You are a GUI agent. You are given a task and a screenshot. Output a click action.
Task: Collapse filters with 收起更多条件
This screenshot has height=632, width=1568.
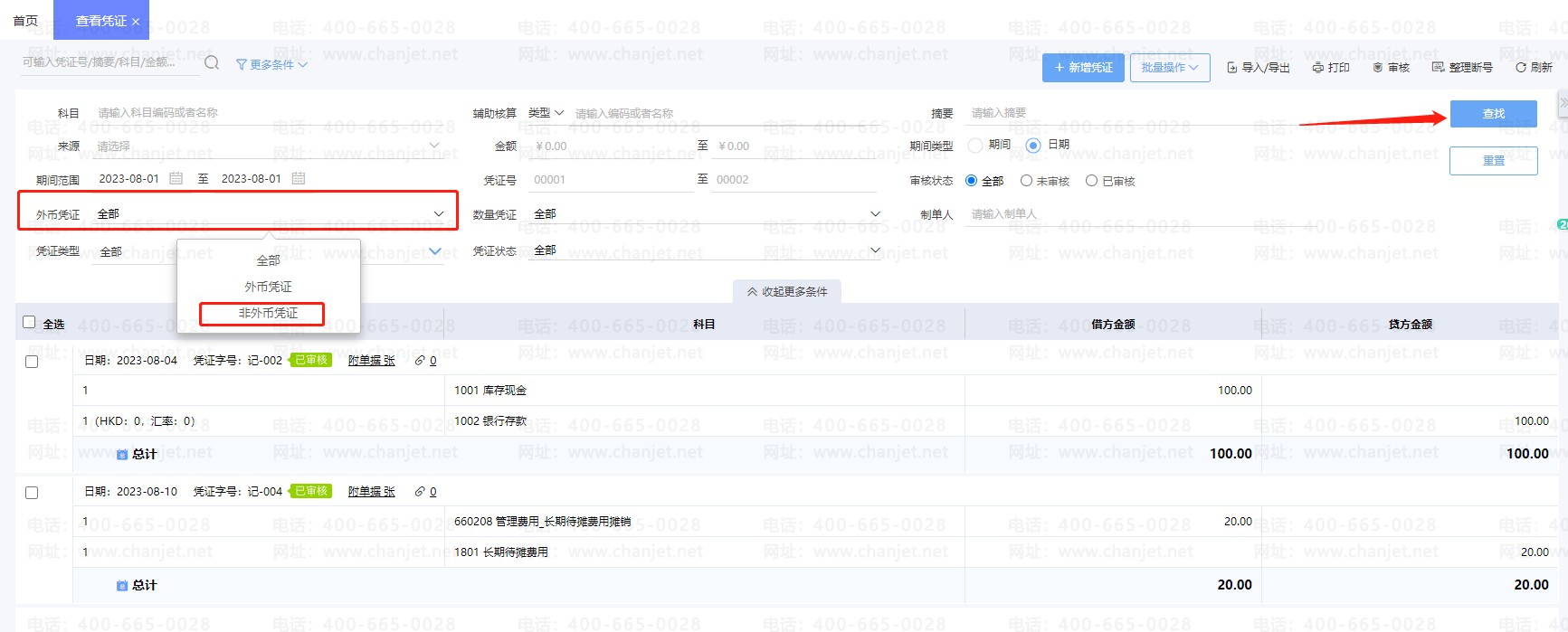tap(787, 291)
